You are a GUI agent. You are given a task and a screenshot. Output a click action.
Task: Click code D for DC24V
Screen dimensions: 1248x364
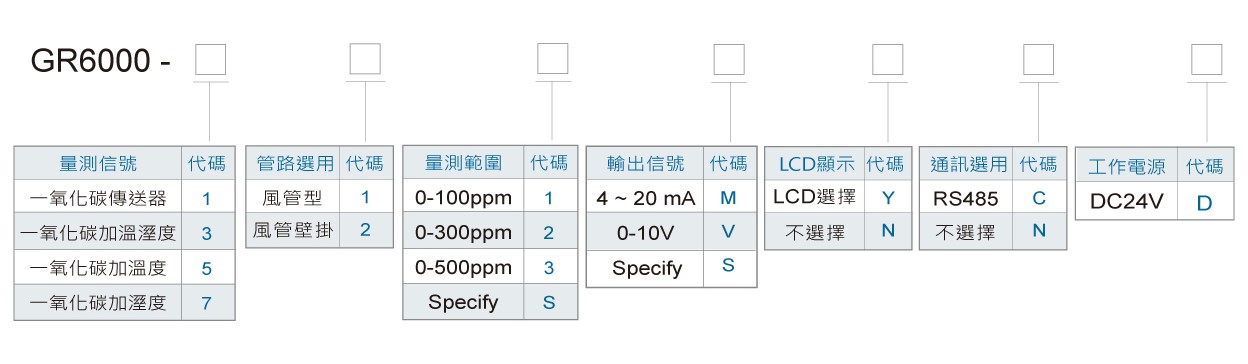[1204, 202]
